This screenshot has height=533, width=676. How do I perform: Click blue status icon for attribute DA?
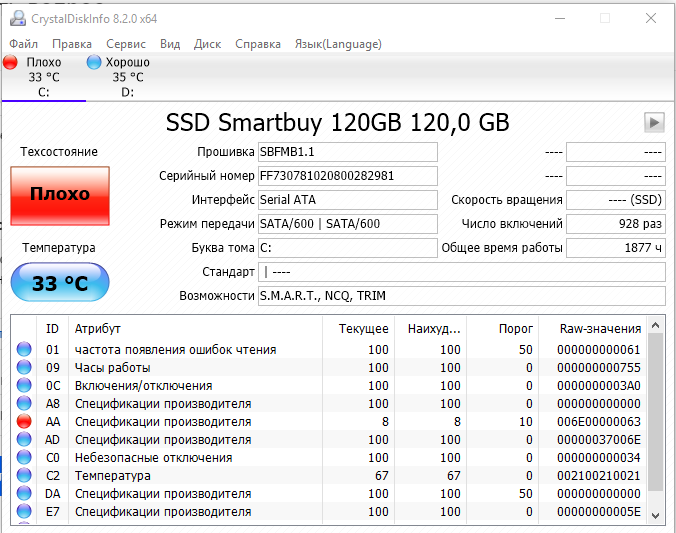pyautogui.click(x=24, y=493)
